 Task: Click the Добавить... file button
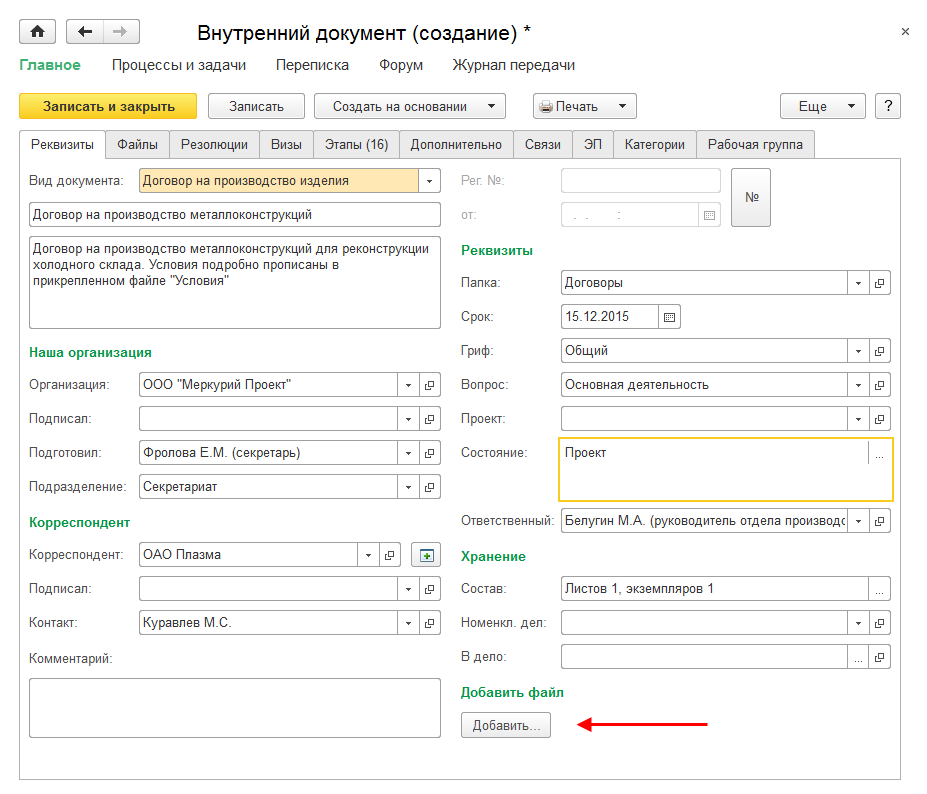[505, 726]
